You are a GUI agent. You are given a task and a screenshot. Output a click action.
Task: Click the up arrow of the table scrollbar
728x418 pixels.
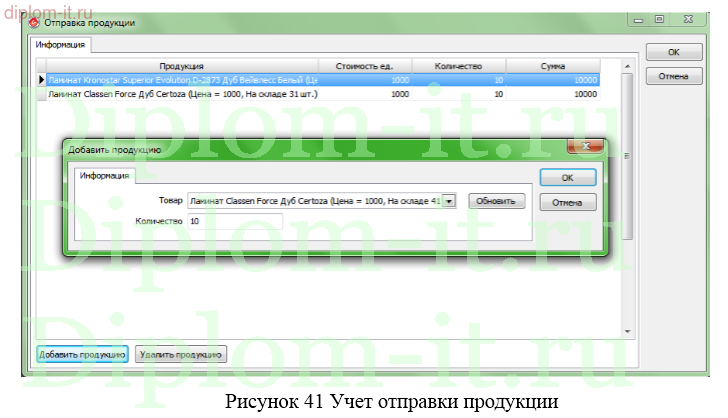(627, 67)
